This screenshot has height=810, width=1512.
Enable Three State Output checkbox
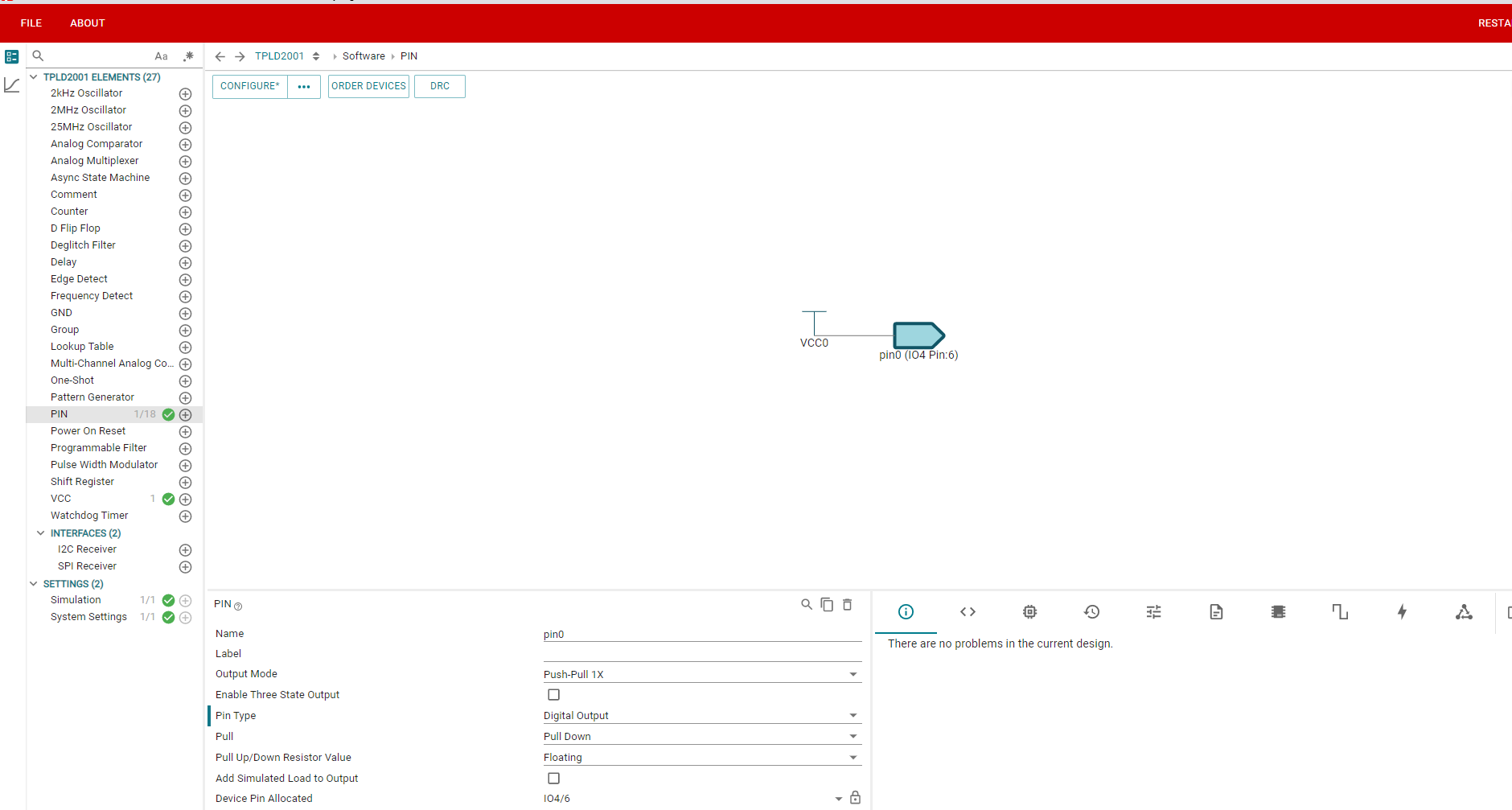click(554, 695)
